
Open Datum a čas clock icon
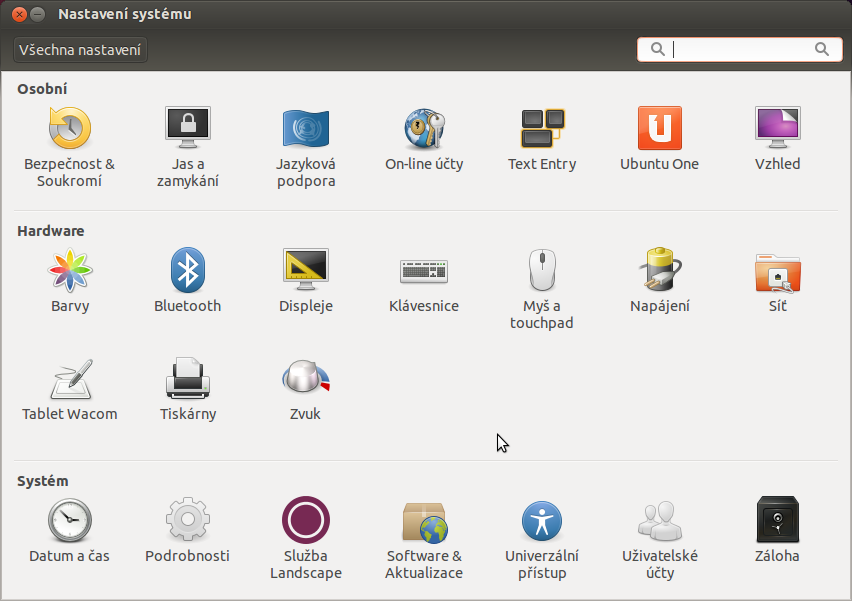(x=70, y=520)
